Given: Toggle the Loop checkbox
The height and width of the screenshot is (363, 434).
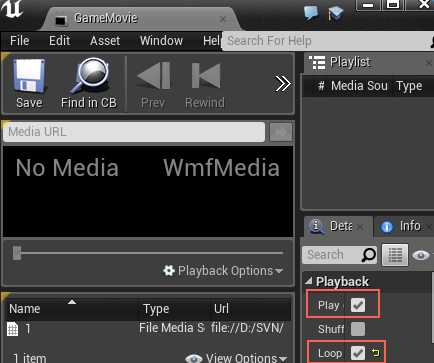Looking at the screenshot, I should coord(358,353).
